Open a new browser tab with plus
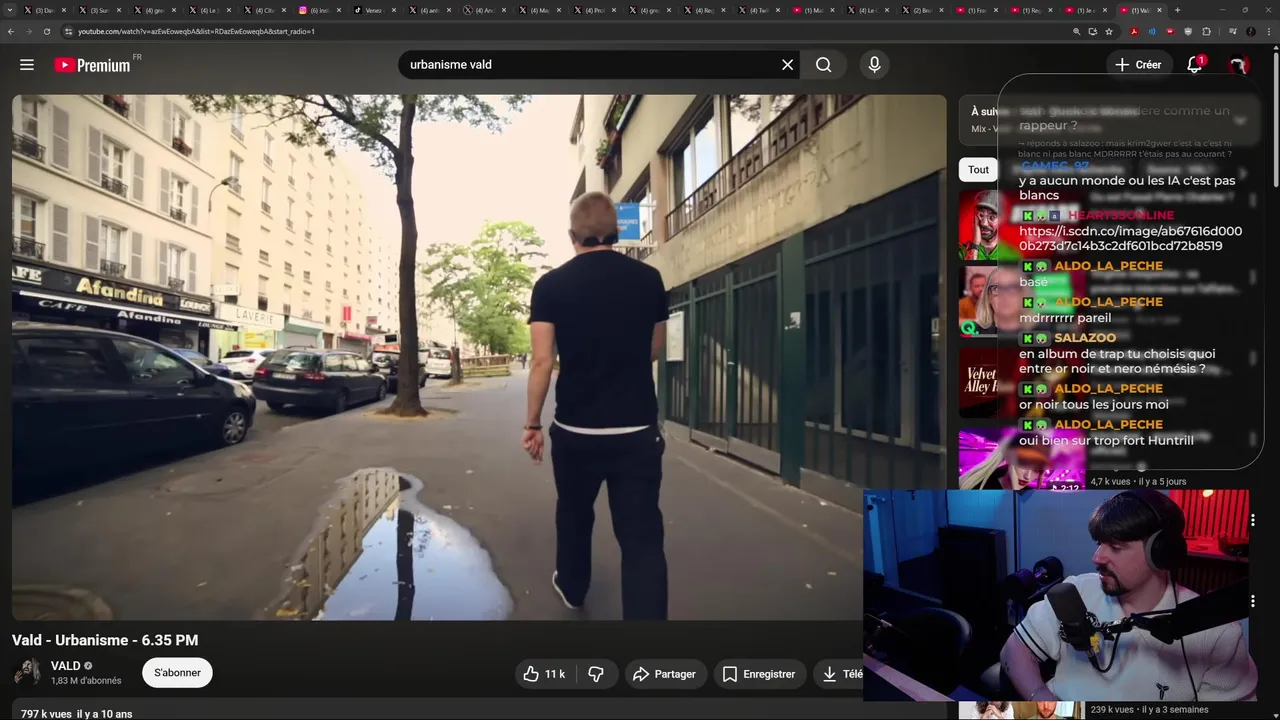This screenshot has width=1280, height=720. point(1177,10)
